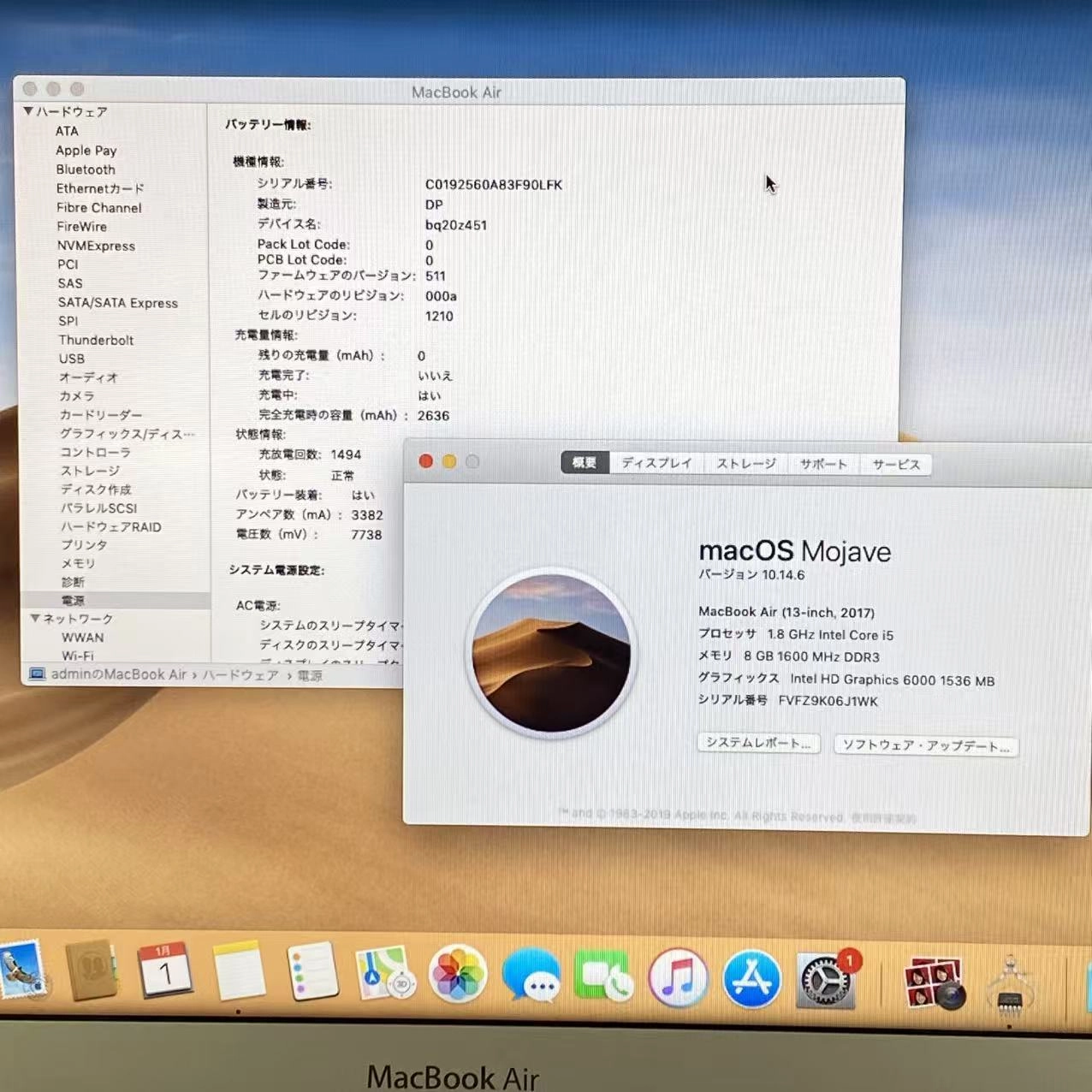Open the FaceTime app in the Dock

[604, 976]
